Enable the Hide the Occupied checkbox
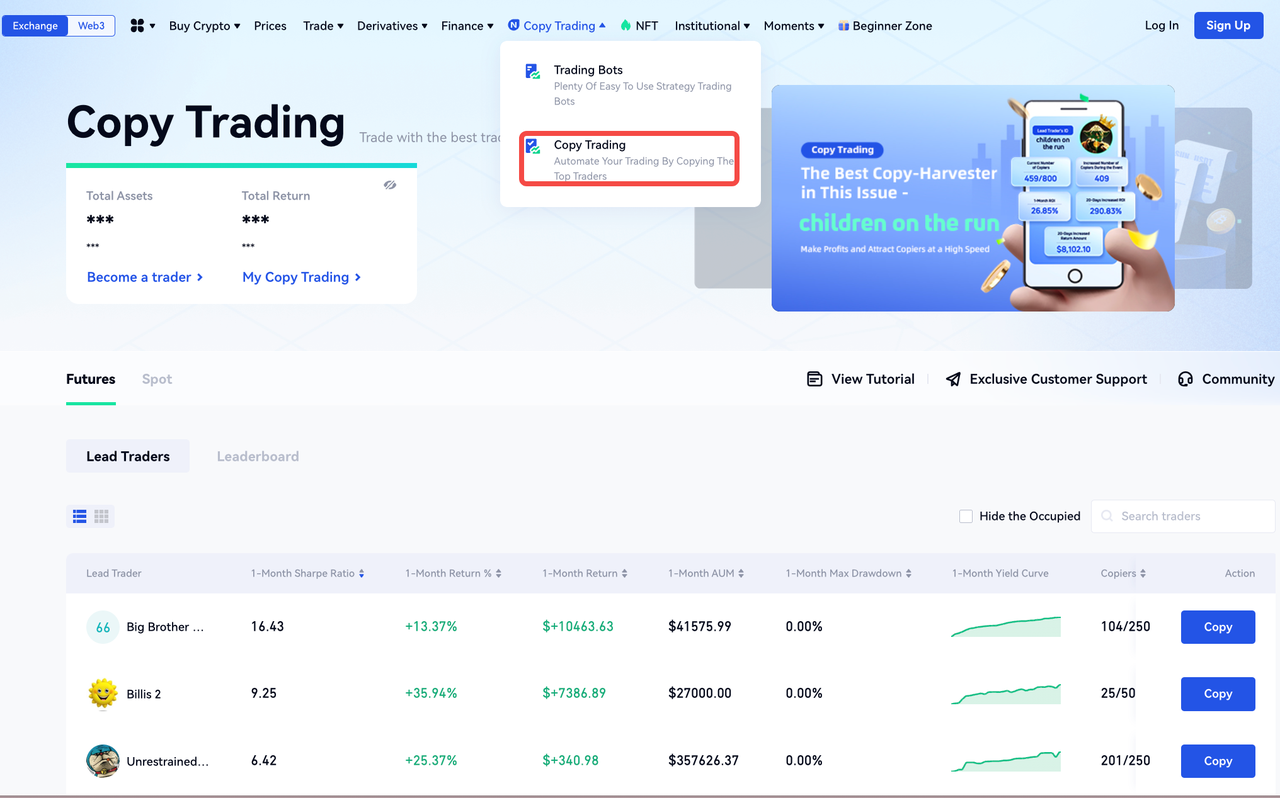 (966, 516)
